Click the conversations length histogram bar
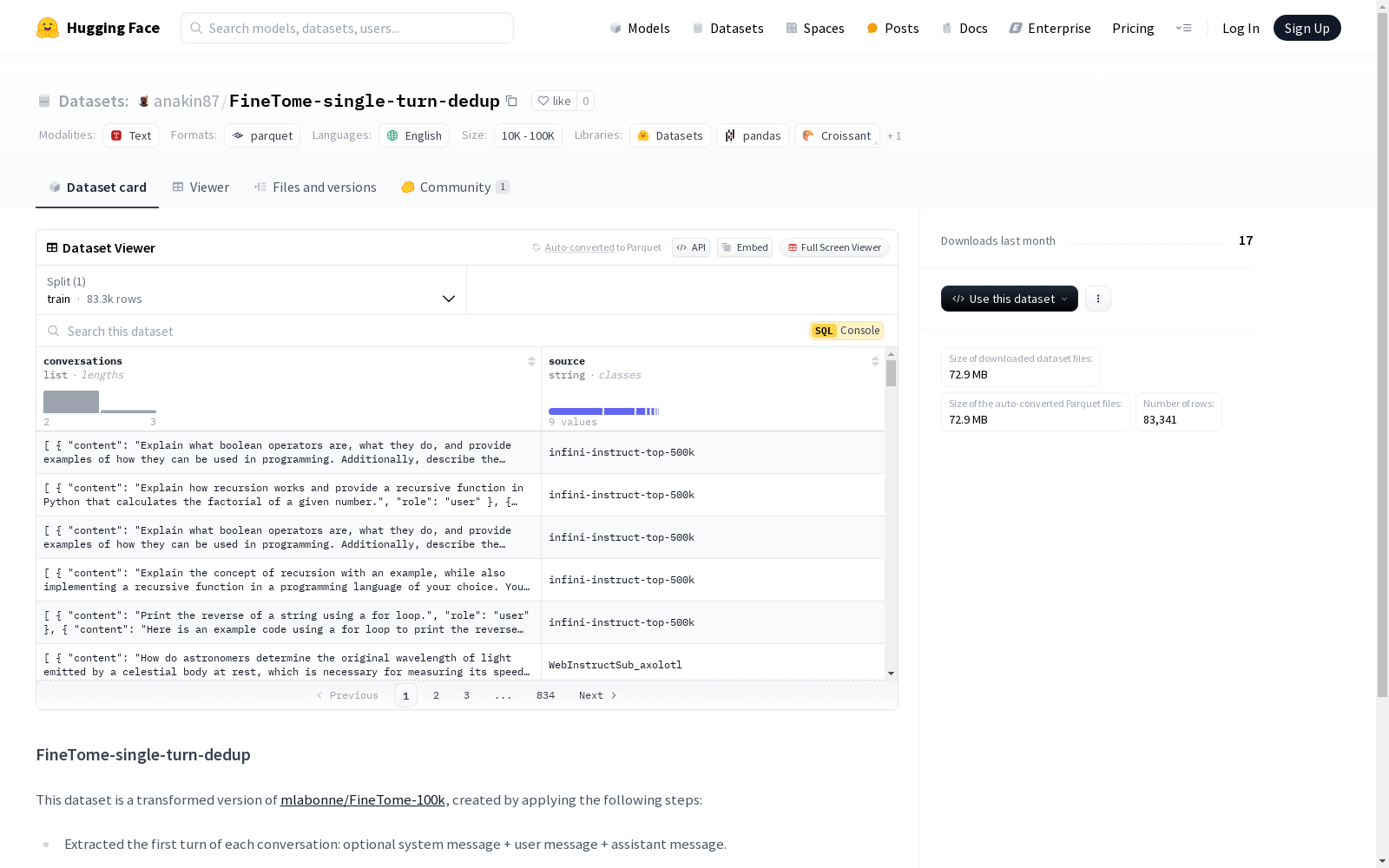Image resolution: width=1389 pixels, height=868 pixels. click(71, 402)
